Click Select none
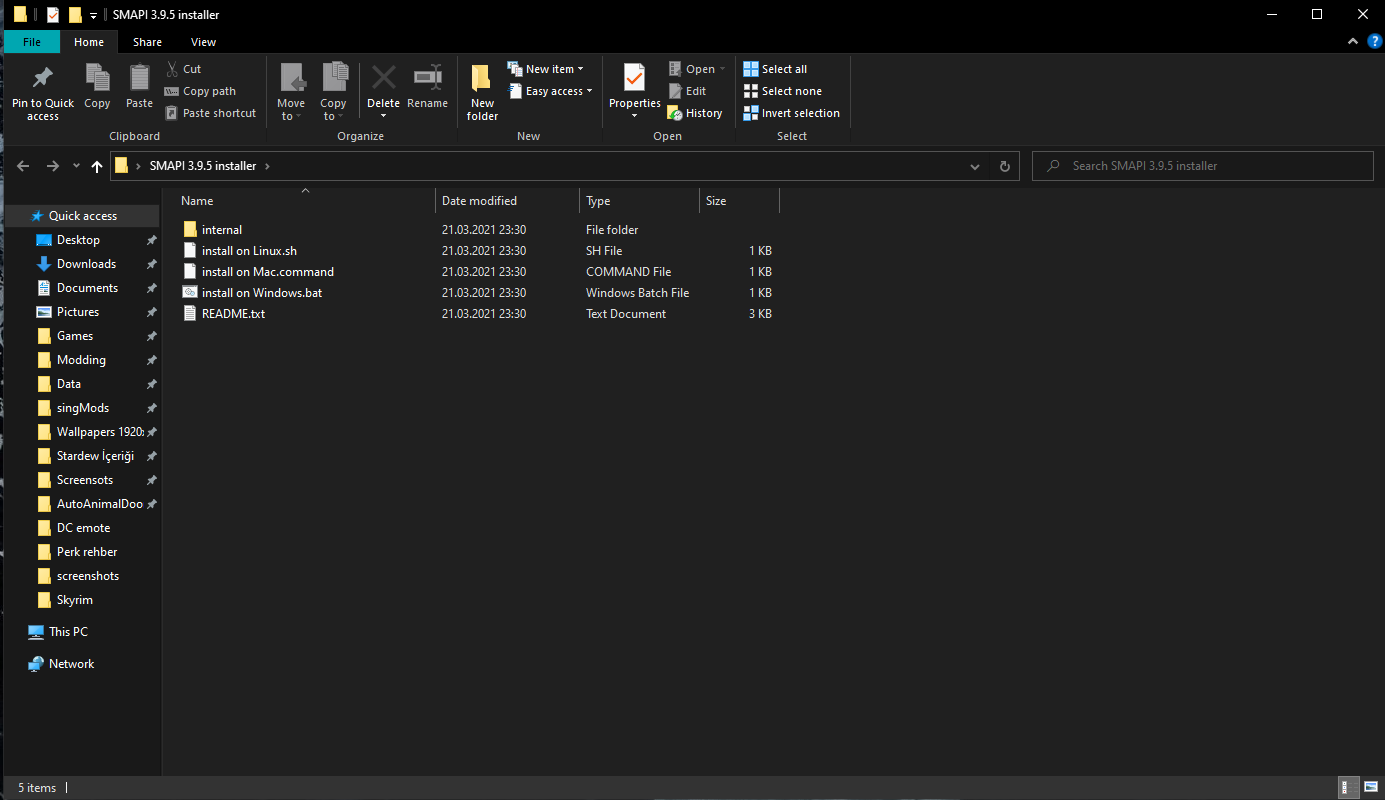 (x=782, y=91)
